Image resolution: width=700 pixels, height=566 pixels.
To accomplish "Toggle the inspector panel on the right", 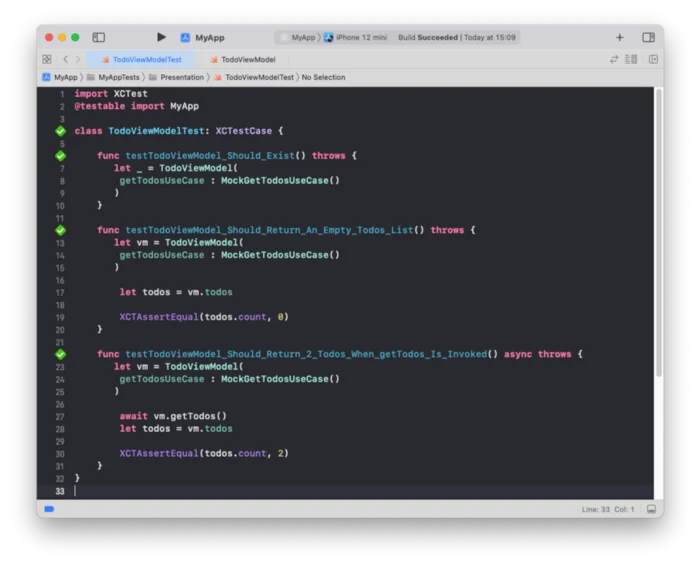I will tap(648, 37).
